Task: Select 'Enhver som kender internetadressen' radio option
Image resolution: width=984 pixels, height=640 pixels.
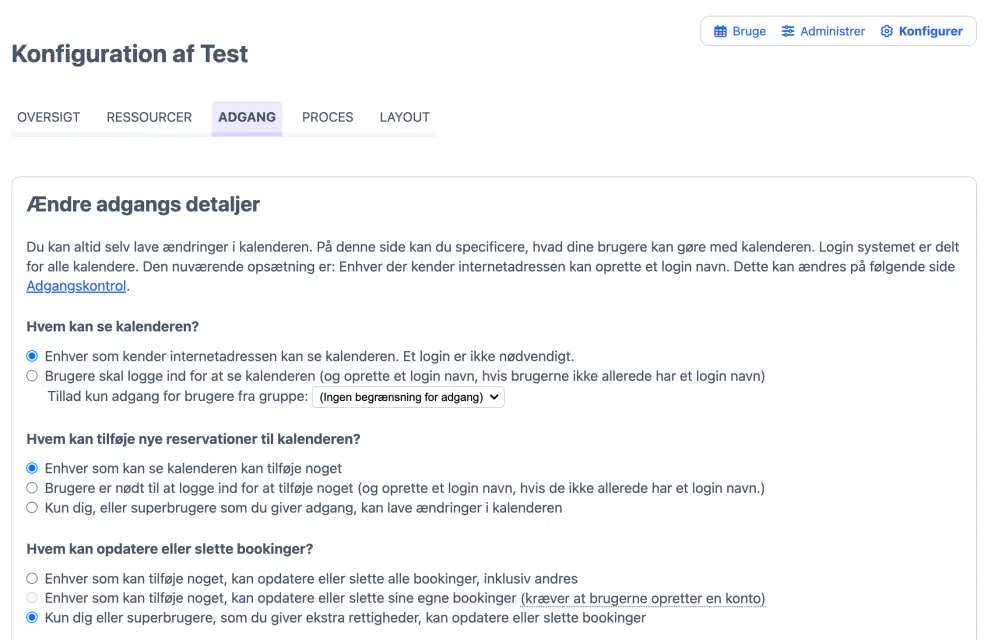Action: [x=33, y=356]
